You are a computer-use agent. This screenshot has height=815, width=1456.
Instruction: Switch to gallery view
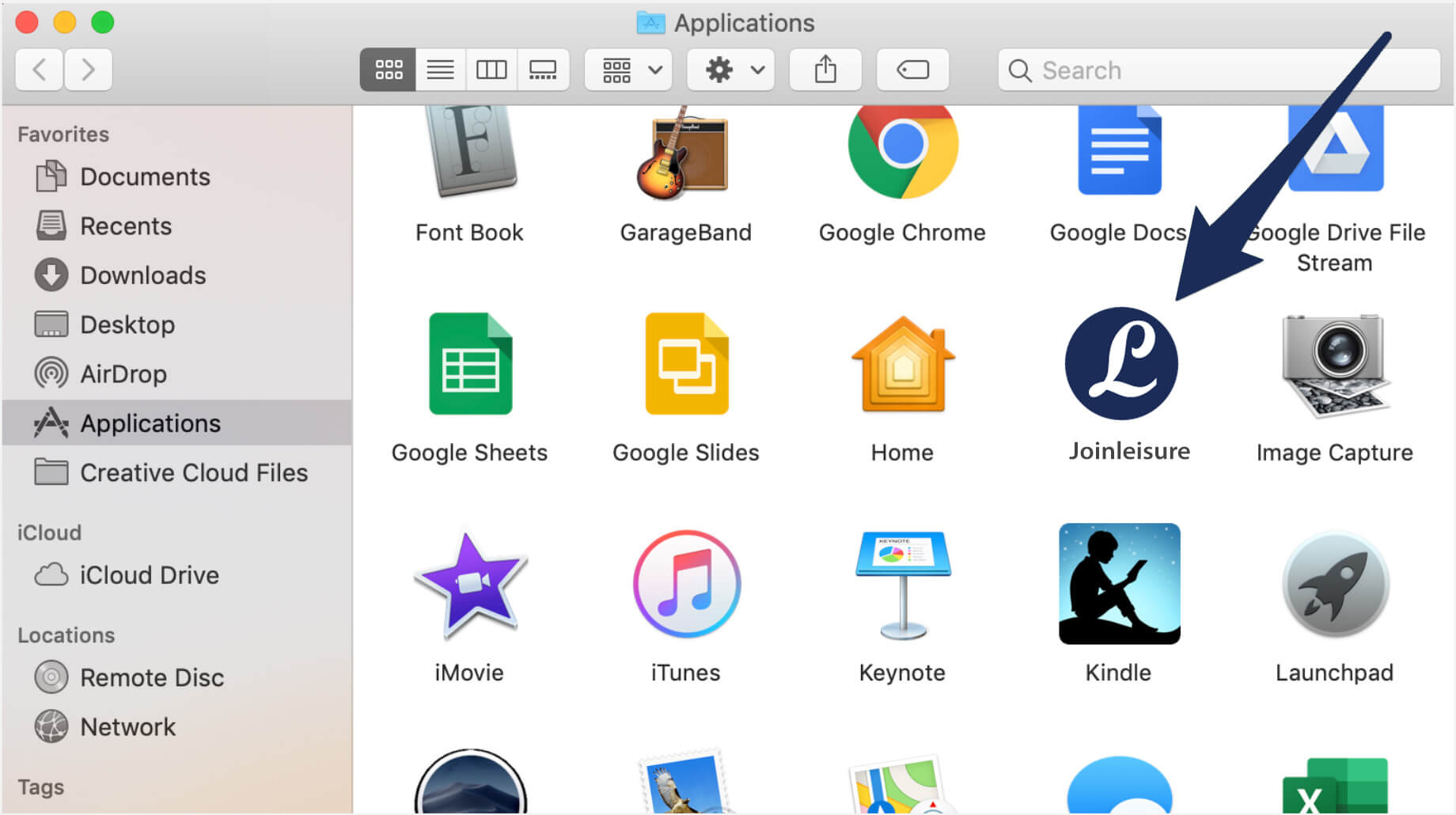tap(543, 70)
